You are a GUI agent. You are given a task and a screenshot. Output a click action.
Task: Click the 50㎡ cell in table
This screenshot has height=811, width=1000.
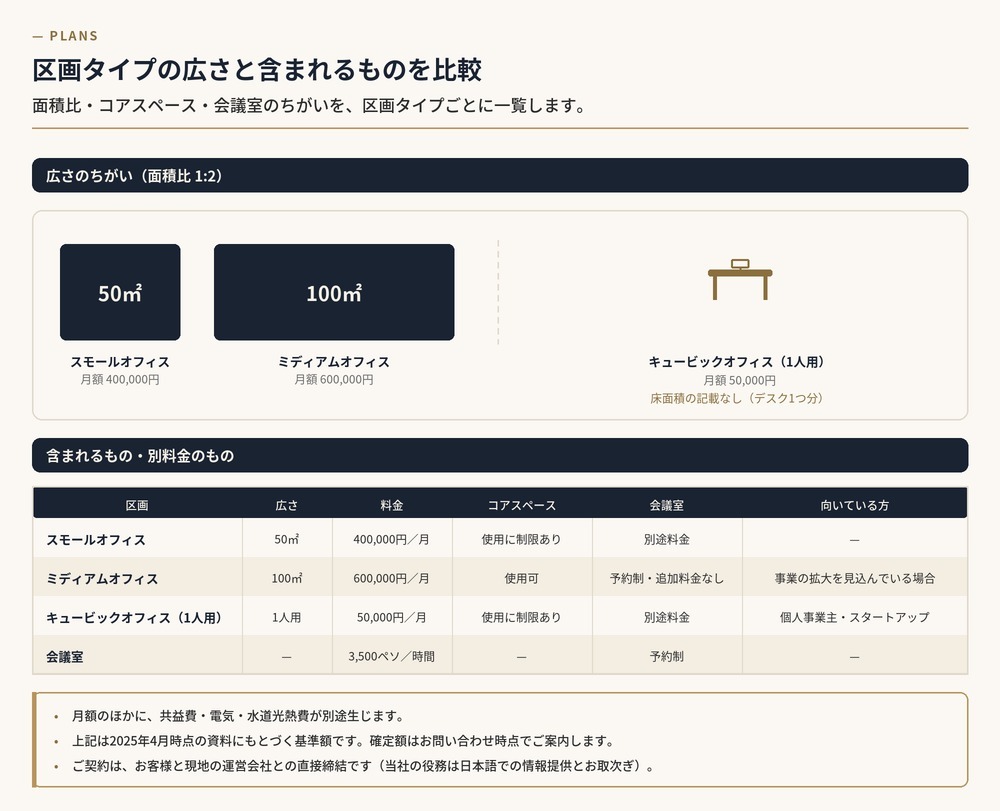coord(287,539)
